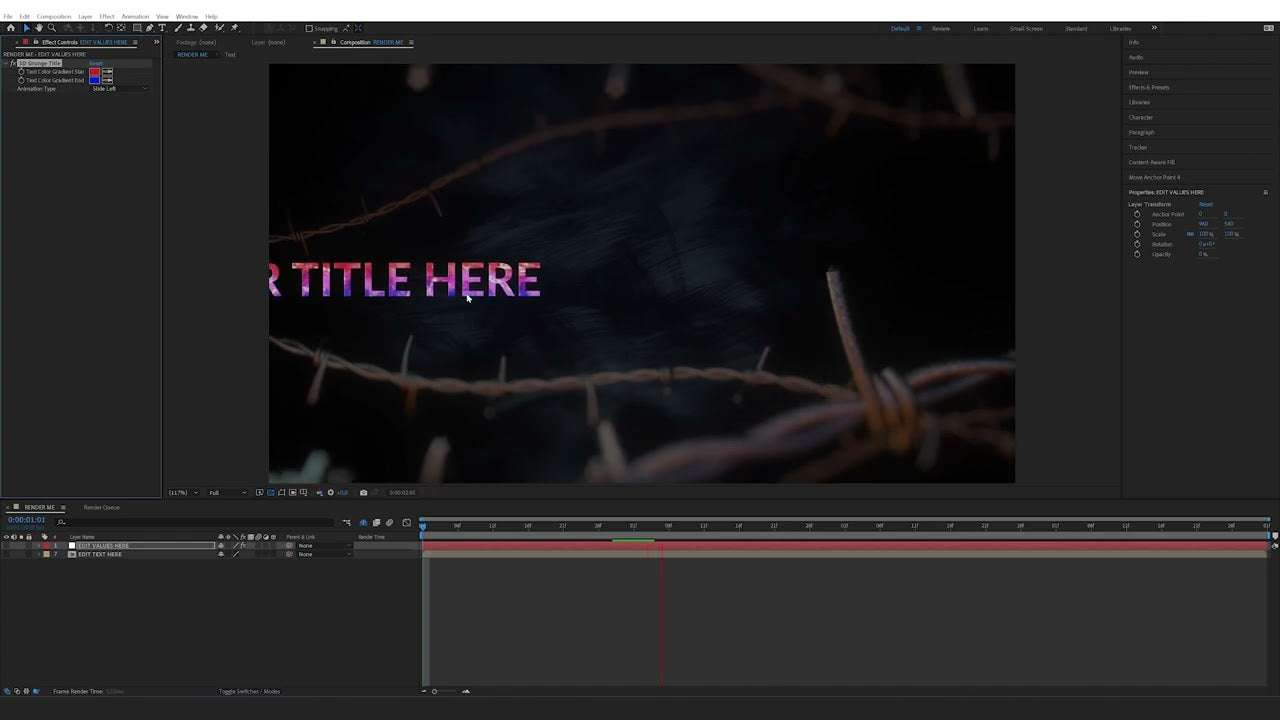Select the Horizontal Type tool
Screen dimensions: 1280x720
pyautogui.click(x=162, y=27)
